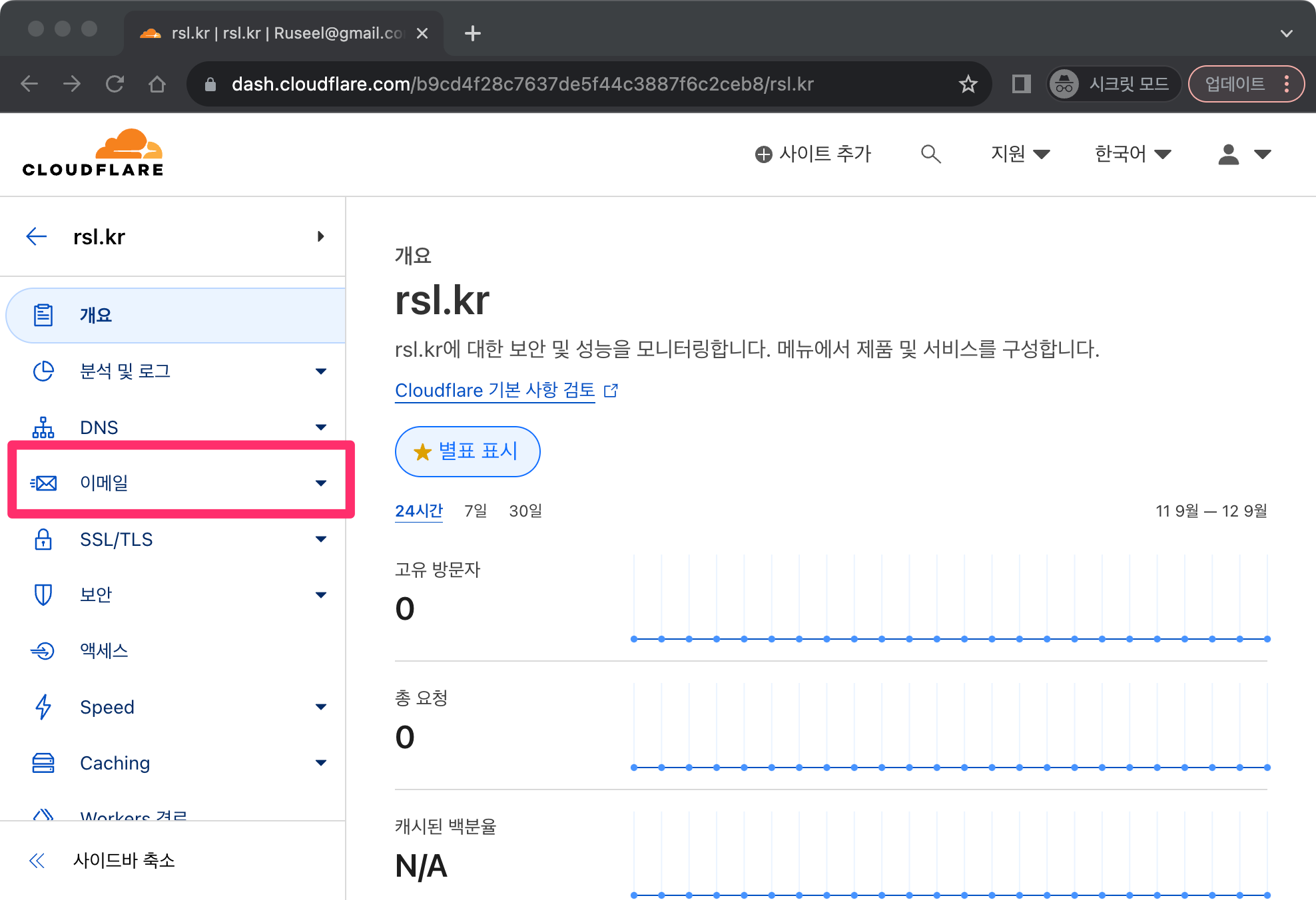Click the 별표 표시 star button

tap(468, 451)
